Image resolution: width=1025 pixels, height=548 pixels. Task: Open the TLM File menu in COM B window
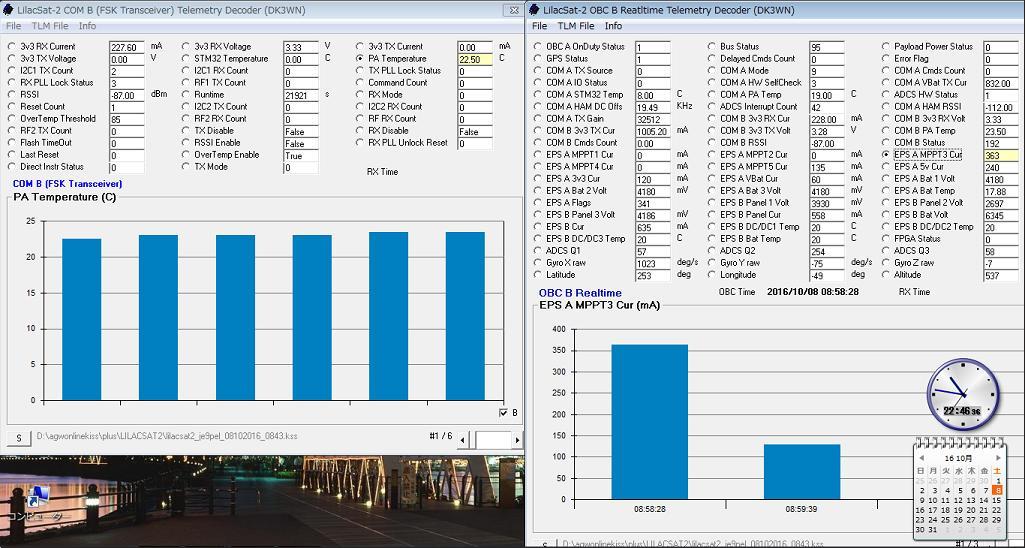(48, 26)
